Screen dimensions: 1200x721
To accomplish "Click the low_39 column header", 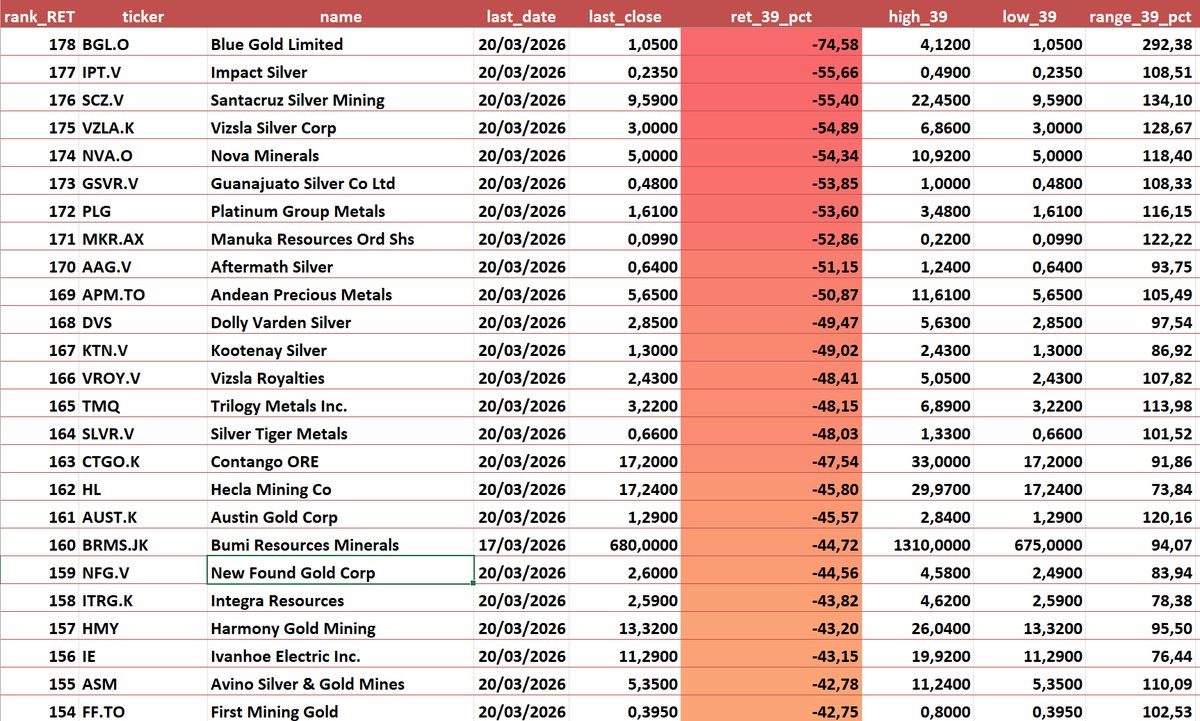I will 1028,16.
